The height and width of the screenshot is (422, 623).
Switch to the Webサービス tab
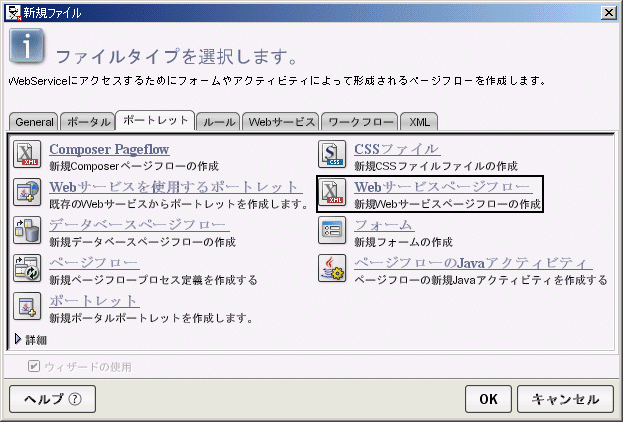(281, 122)
